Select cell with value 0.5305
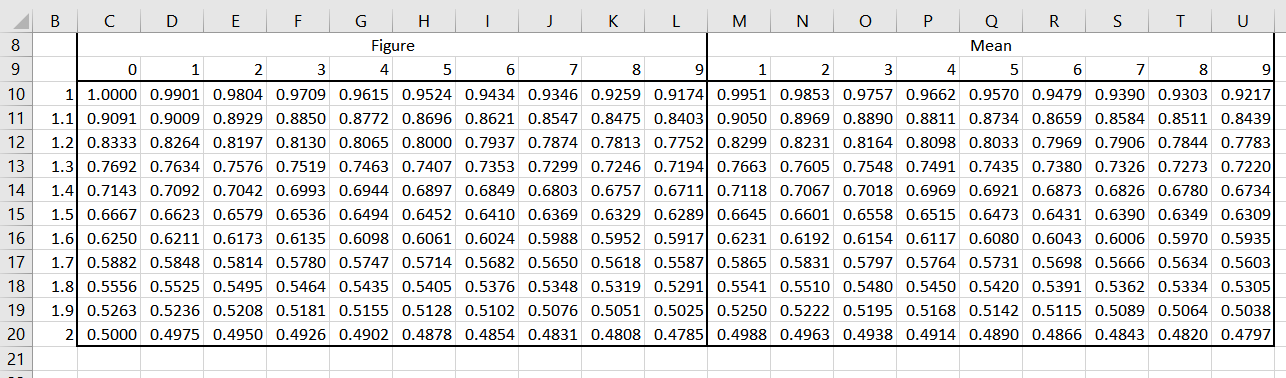Viewport: 1286px width, 378px height. coord(1243,287)
